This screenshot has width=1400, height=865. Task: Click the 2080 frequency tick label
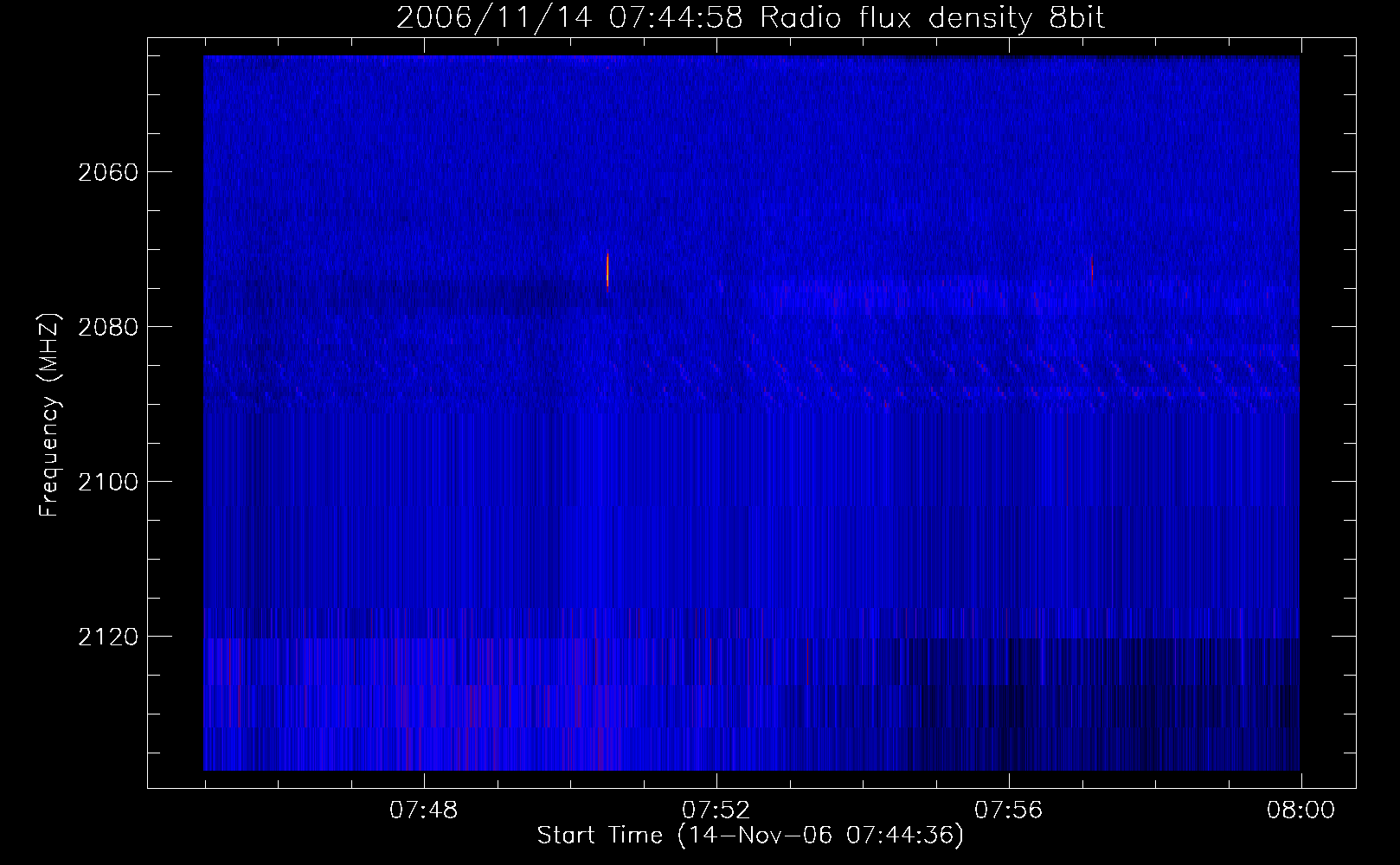pos(108,327)
